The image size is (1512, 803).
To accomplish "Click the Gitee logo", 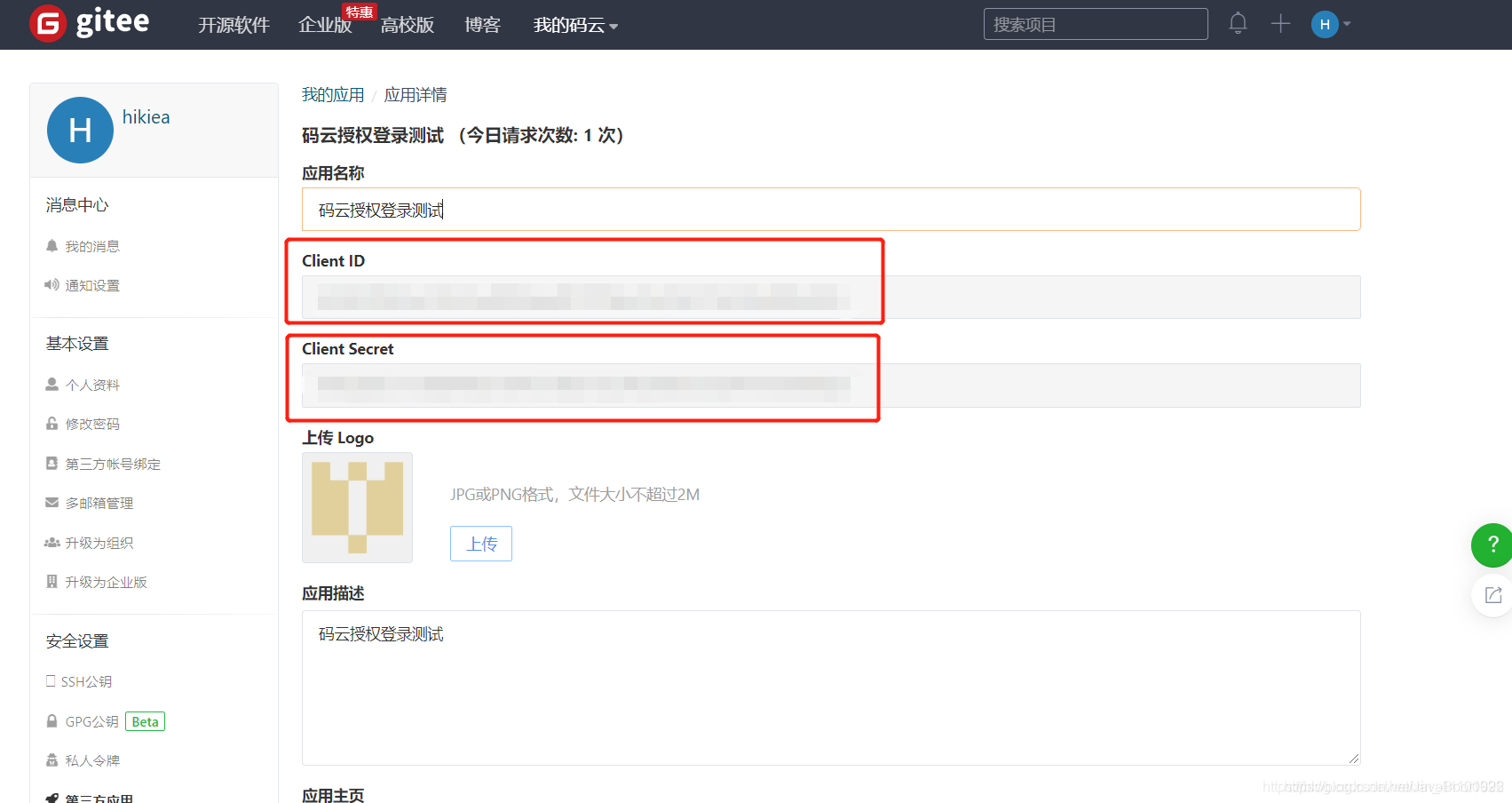I will 90,23.
